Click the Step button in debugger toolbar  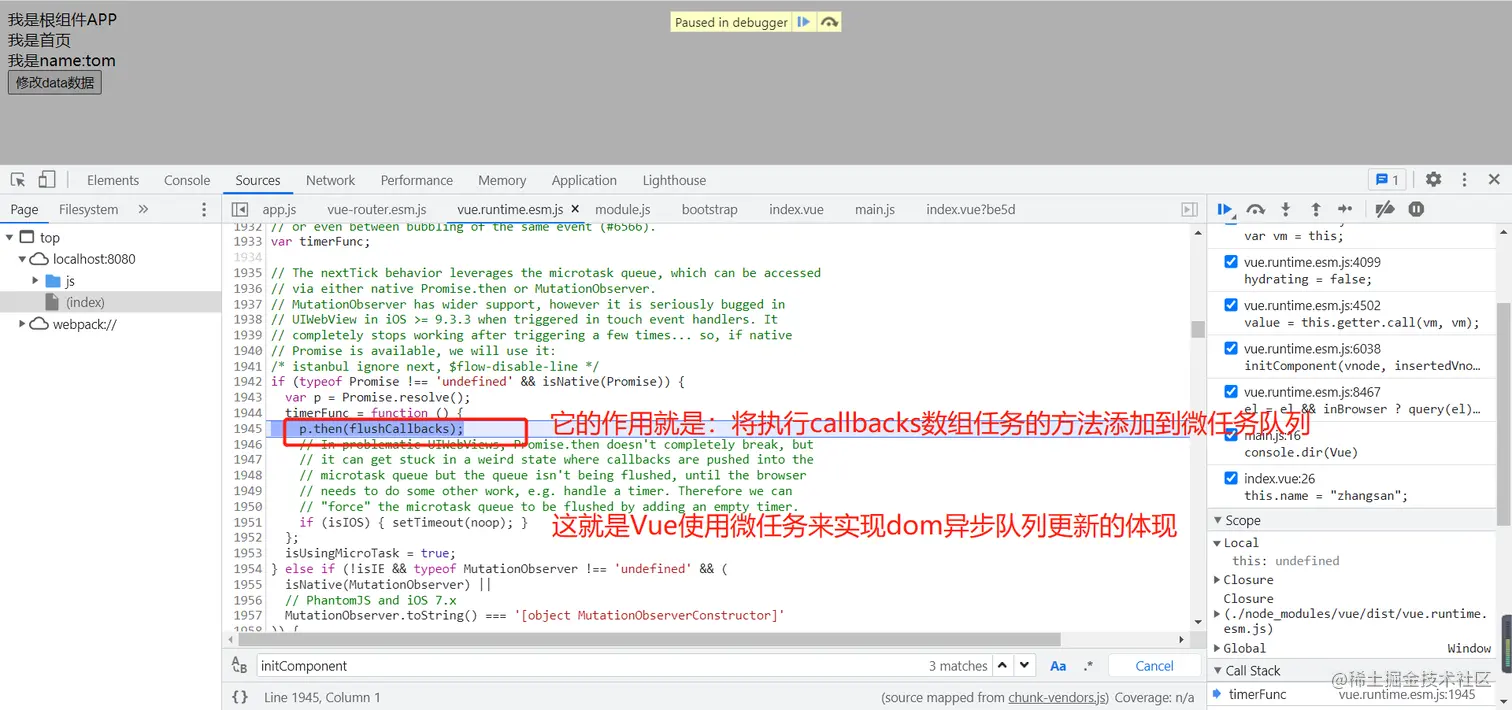pos(1345,209)
